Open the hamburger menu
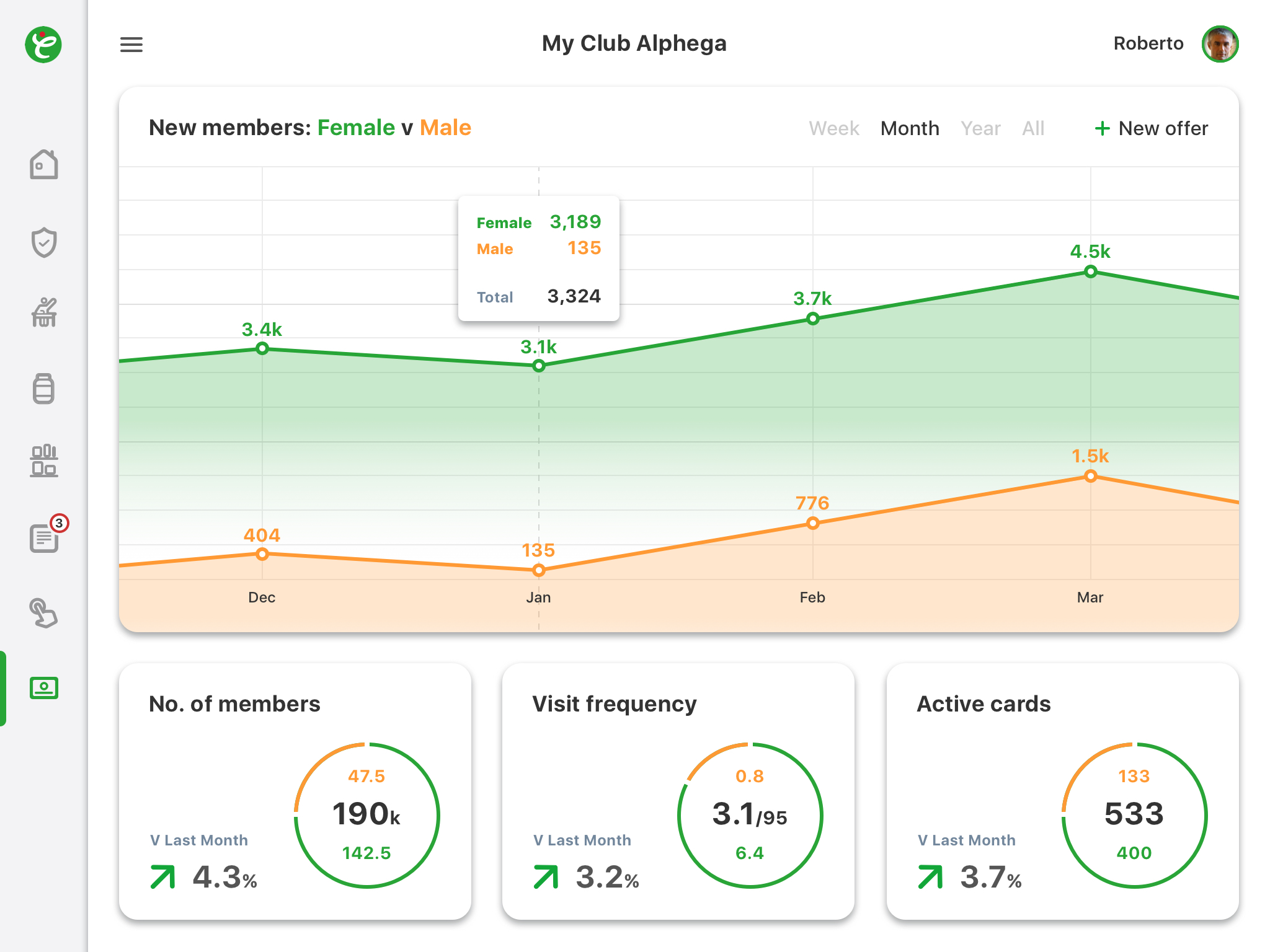The height and width of the screenshot is (952, 1270). pos(131,45)
